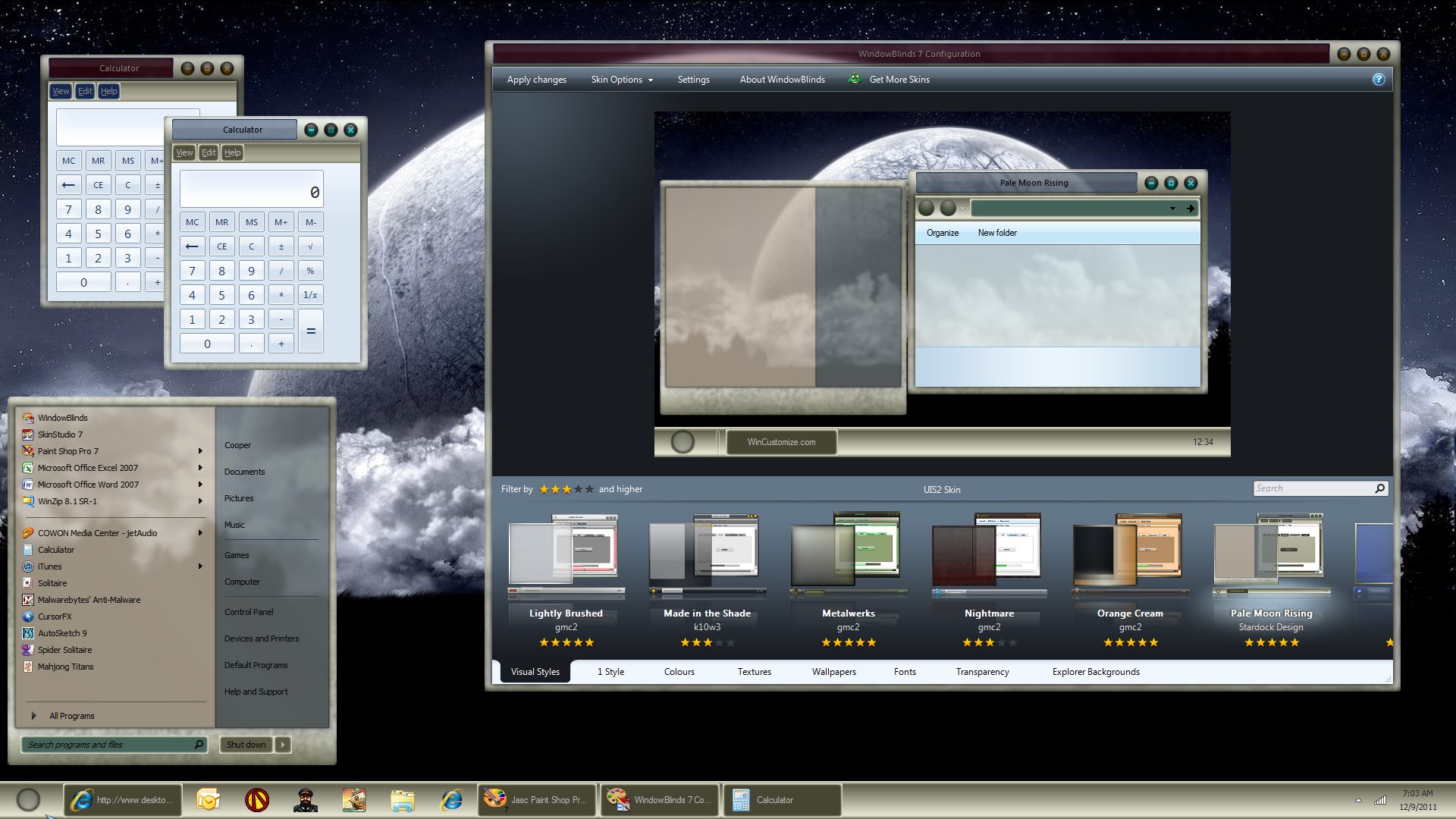The width and height of the screenshot is (1456, 819).
Task: Click All Programs in Start menu
Action: click(71, 716)
